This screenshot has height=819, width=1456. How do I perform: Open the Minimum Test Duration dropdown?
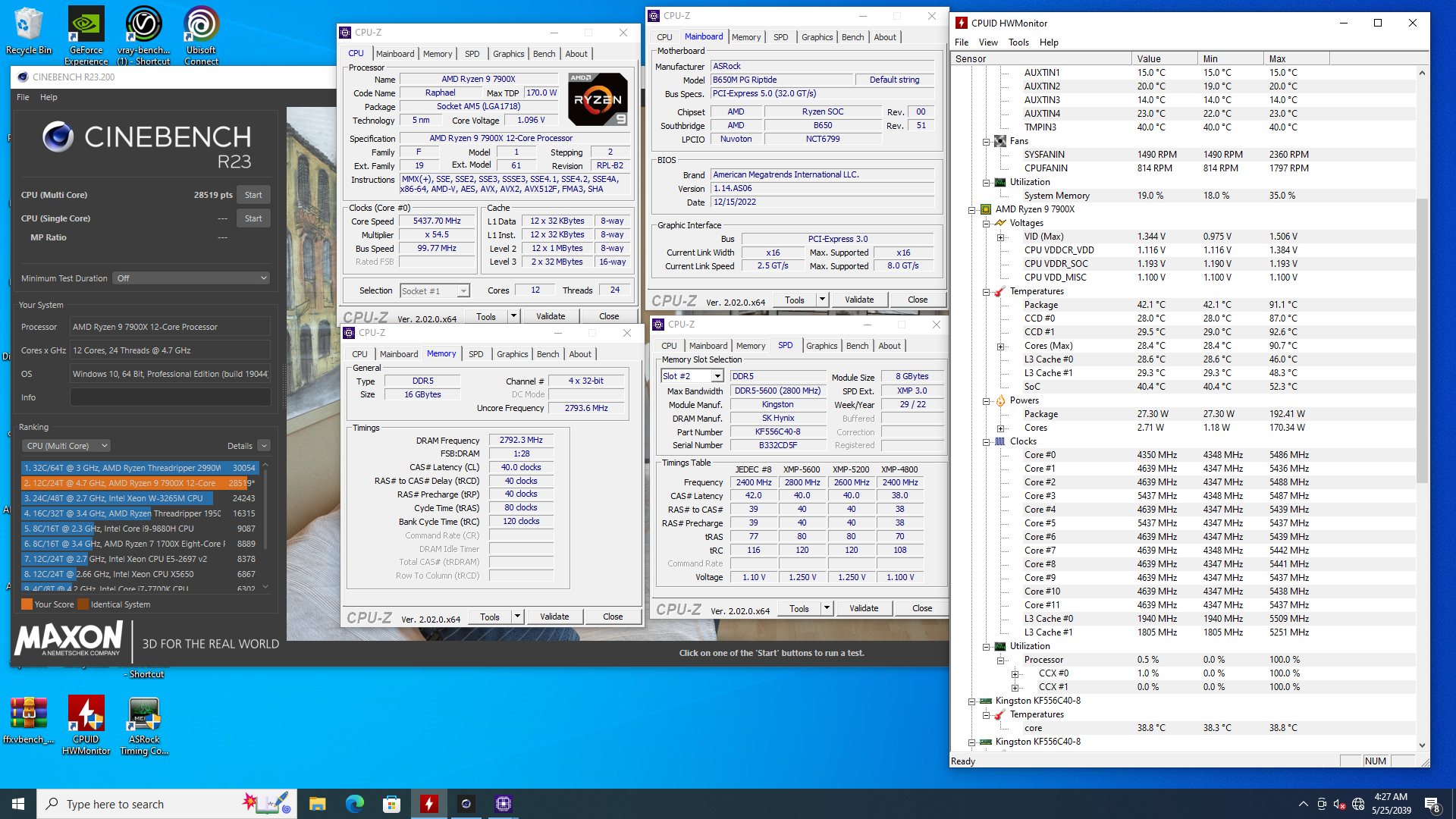[191, 278]
